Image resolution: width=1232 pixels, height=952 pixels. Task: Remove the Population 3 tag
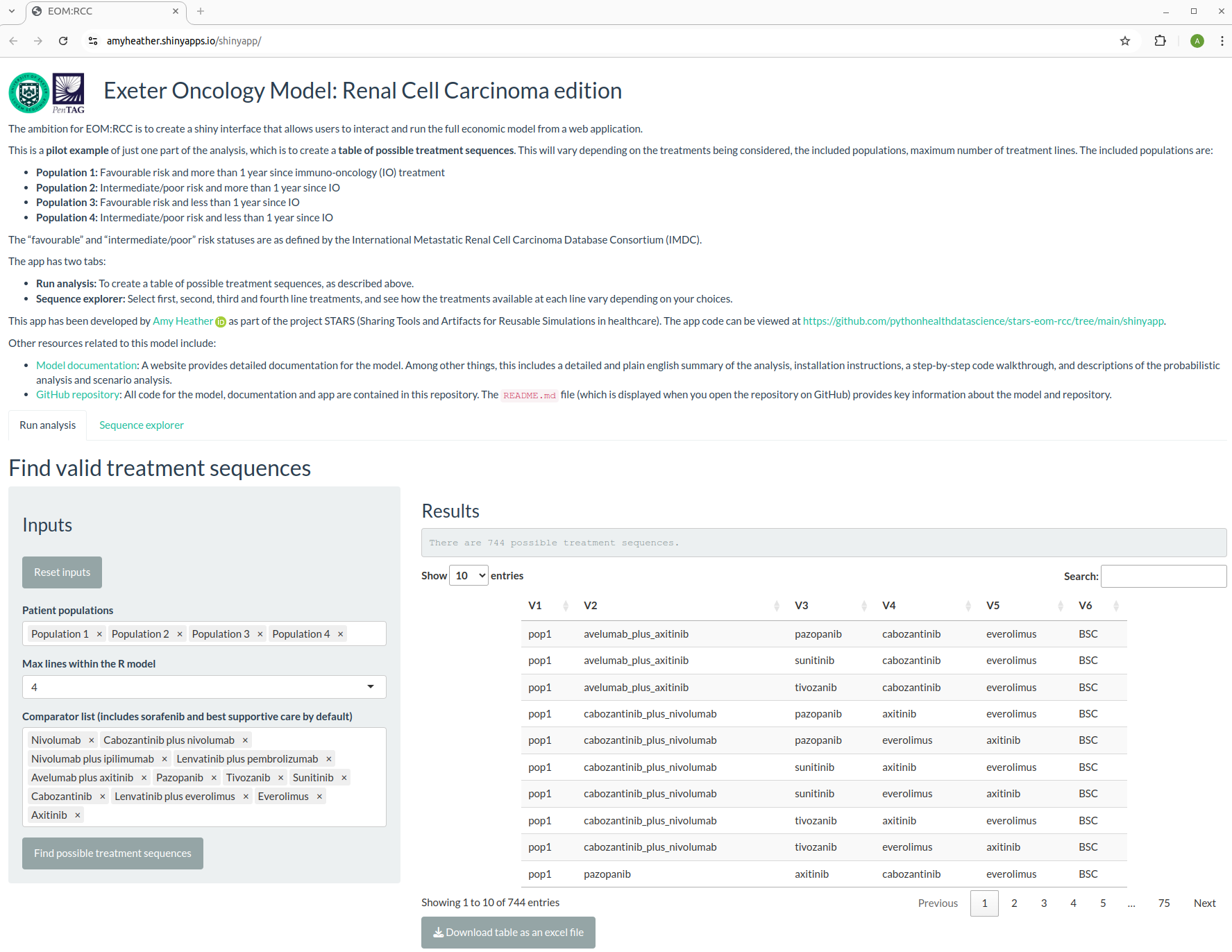(x=260, y=634)
